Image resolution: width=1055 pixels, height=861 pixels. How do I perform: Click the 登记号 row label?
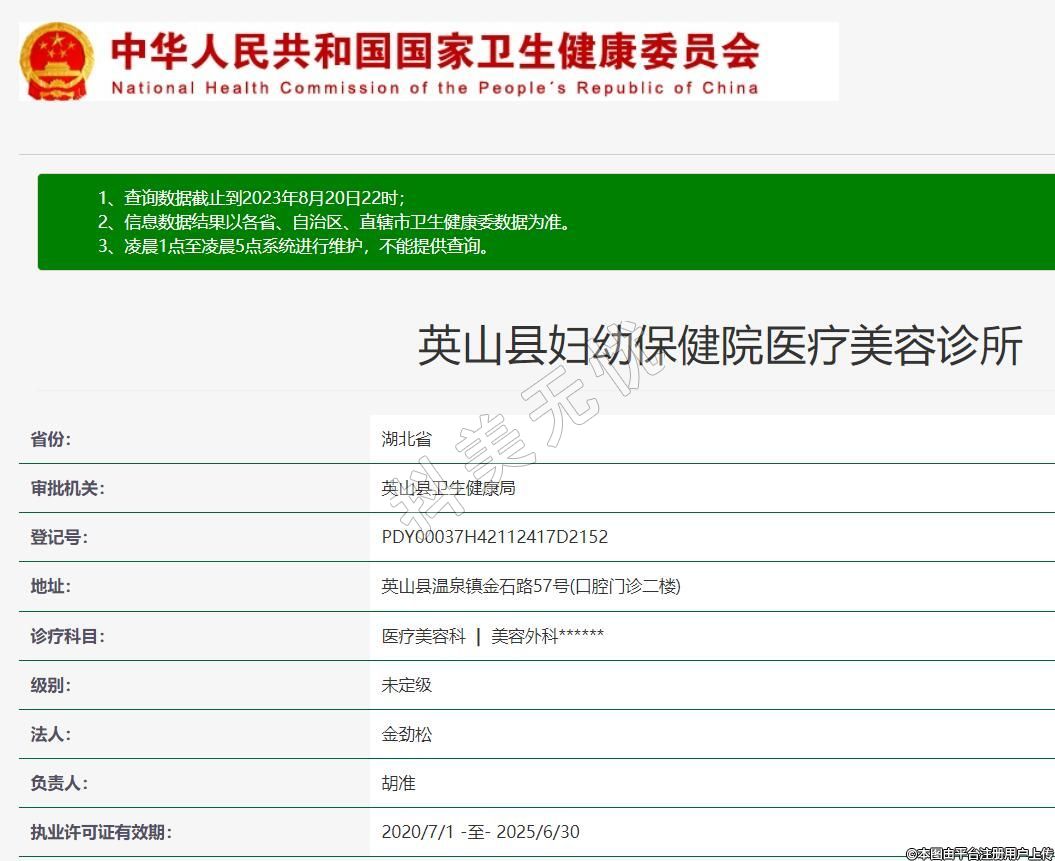tap(59, 537)
